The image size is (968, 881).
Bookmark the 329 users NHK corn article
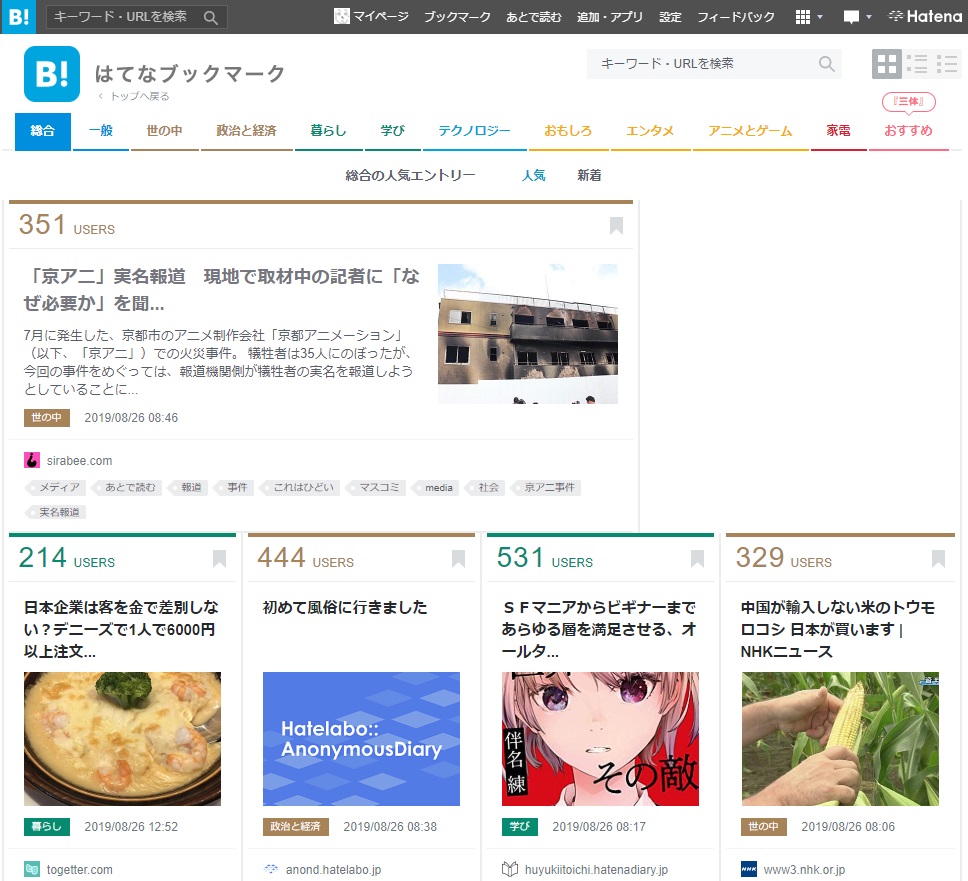tap(938, 558)
